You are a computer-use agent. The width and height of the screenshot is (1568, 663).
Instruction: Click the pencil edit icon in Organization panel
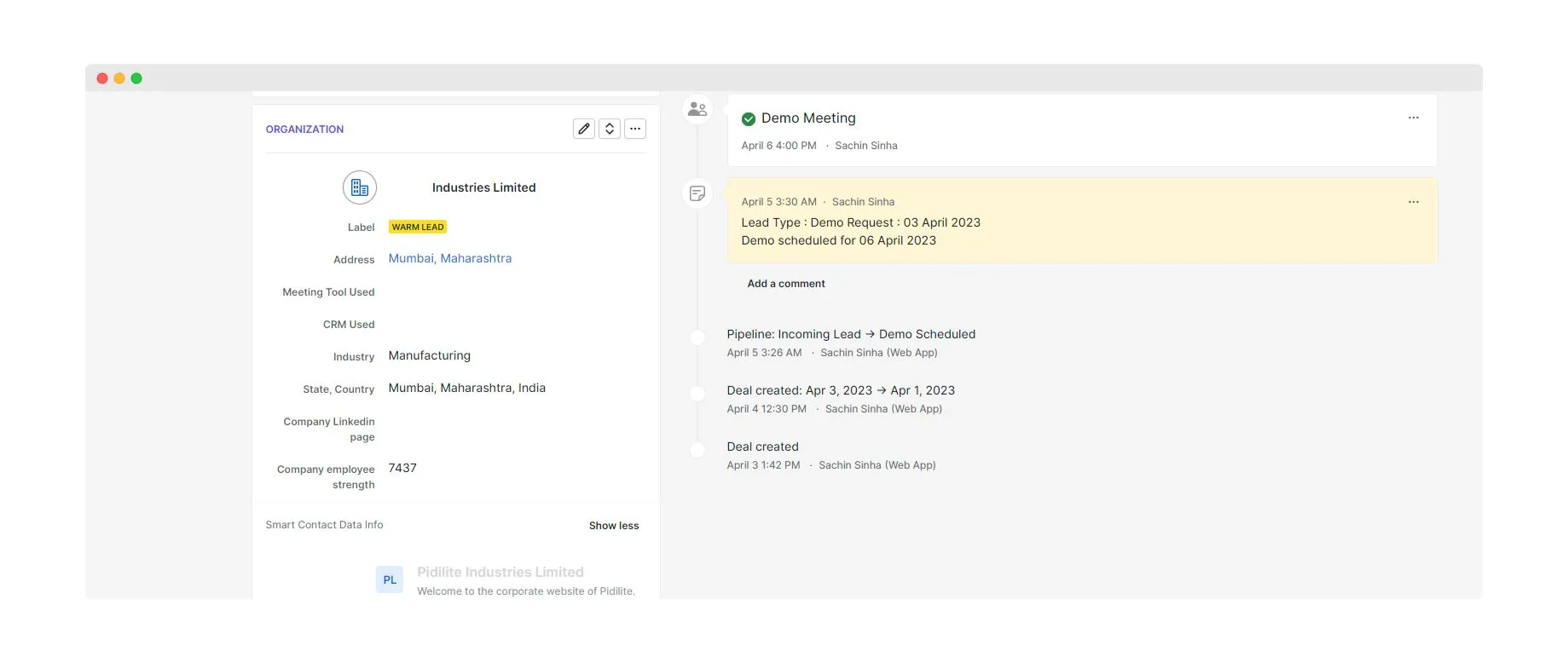coord(584,129)
